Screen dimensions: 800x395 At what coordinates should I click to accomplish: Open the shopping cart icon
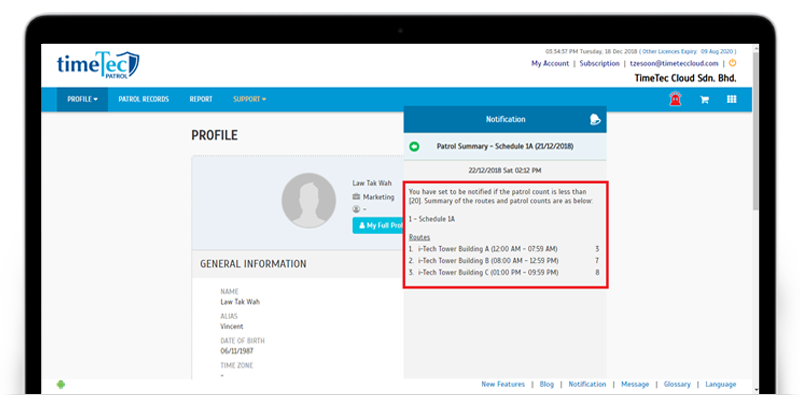pos(705,100)
